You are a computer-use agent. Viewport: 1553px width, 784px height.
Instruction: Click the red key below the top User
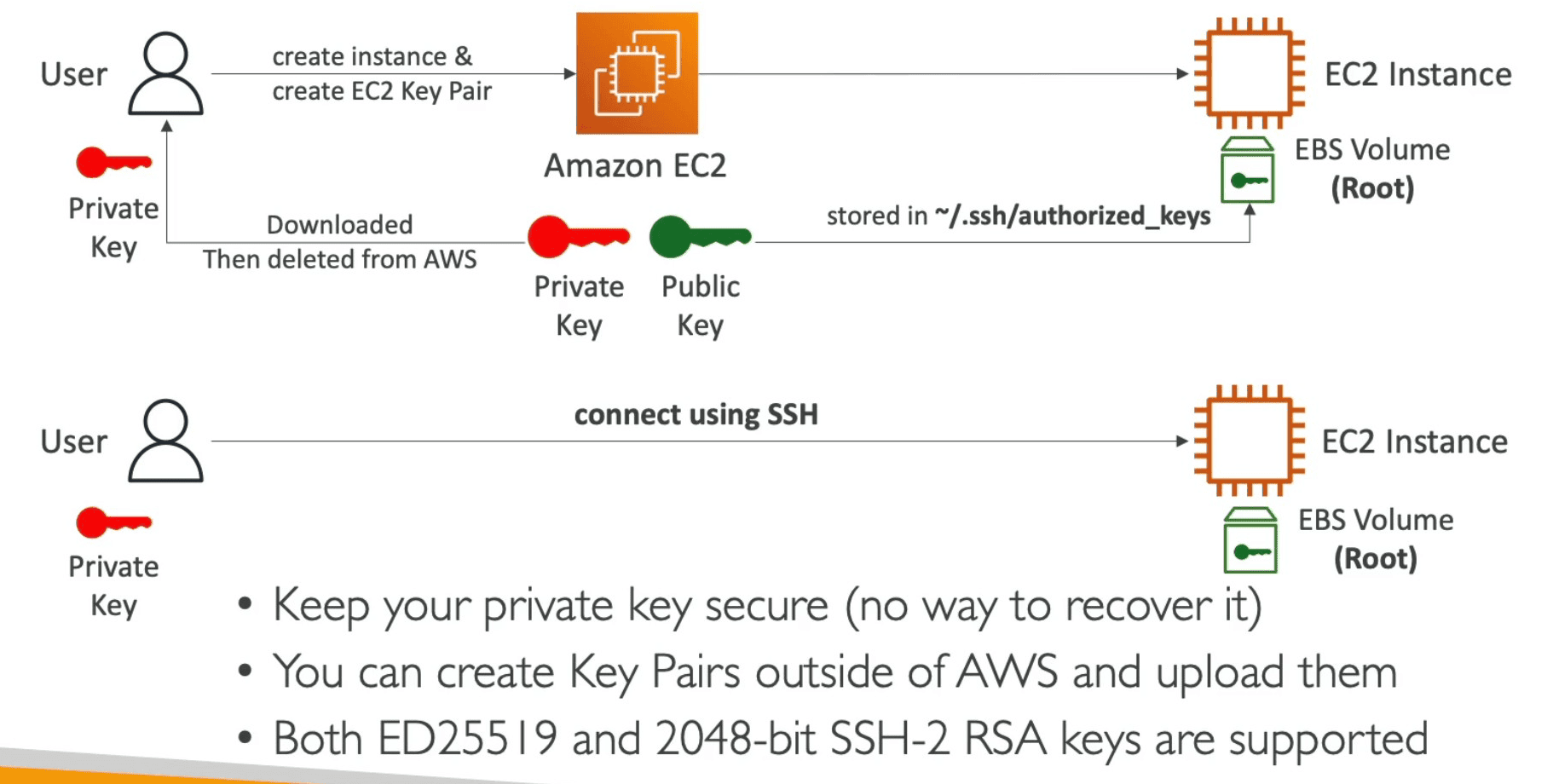(113, 162)
